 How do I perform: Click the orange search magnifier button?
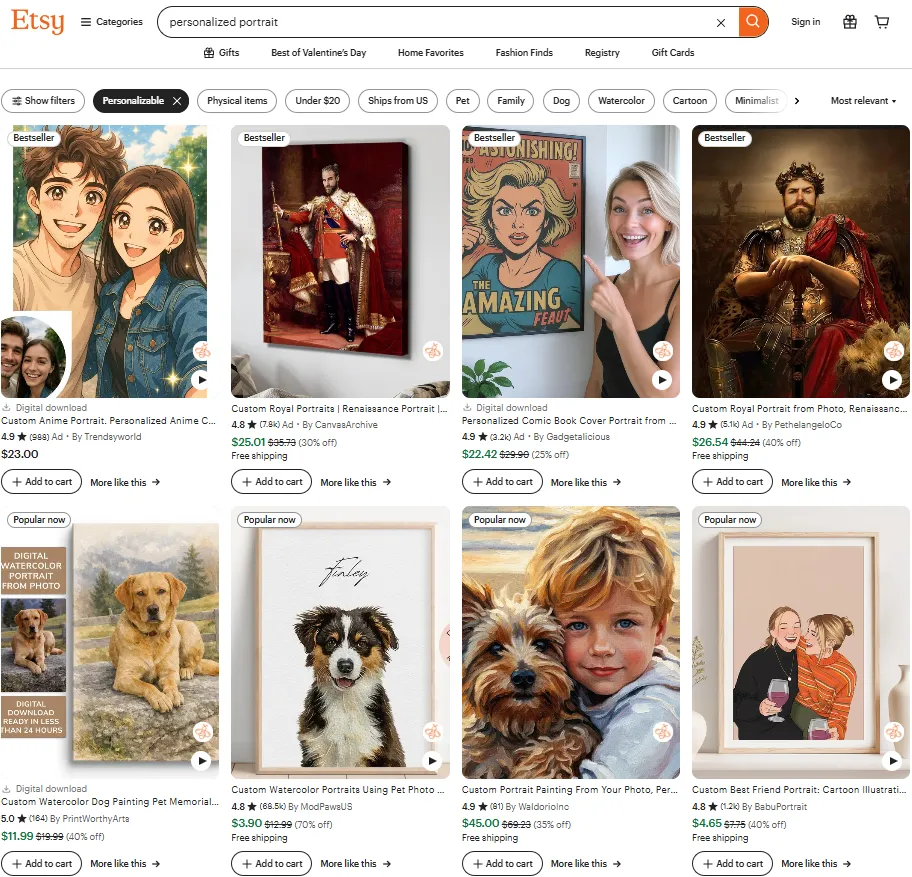click(x=753, y=22)
